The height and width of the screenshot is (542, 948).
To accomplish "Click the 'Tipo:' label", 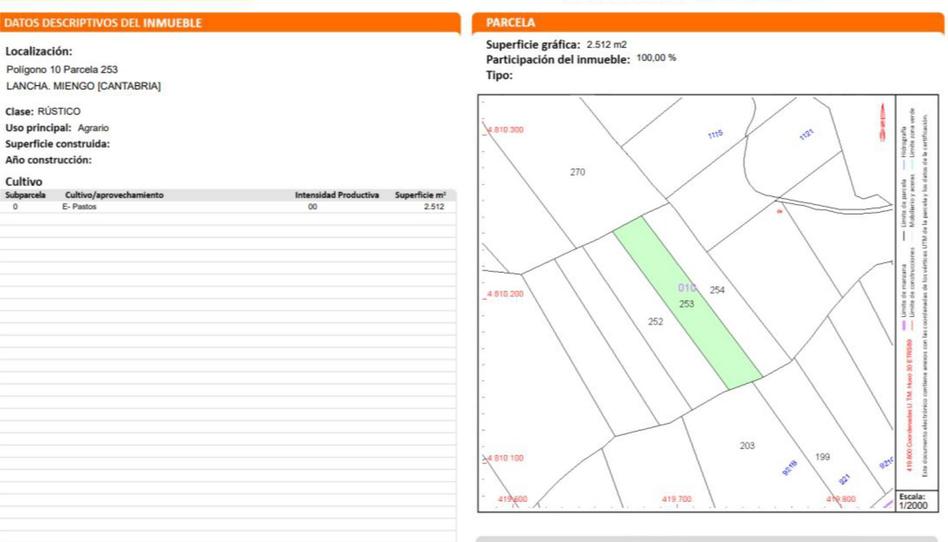I will tap(499, 75).
